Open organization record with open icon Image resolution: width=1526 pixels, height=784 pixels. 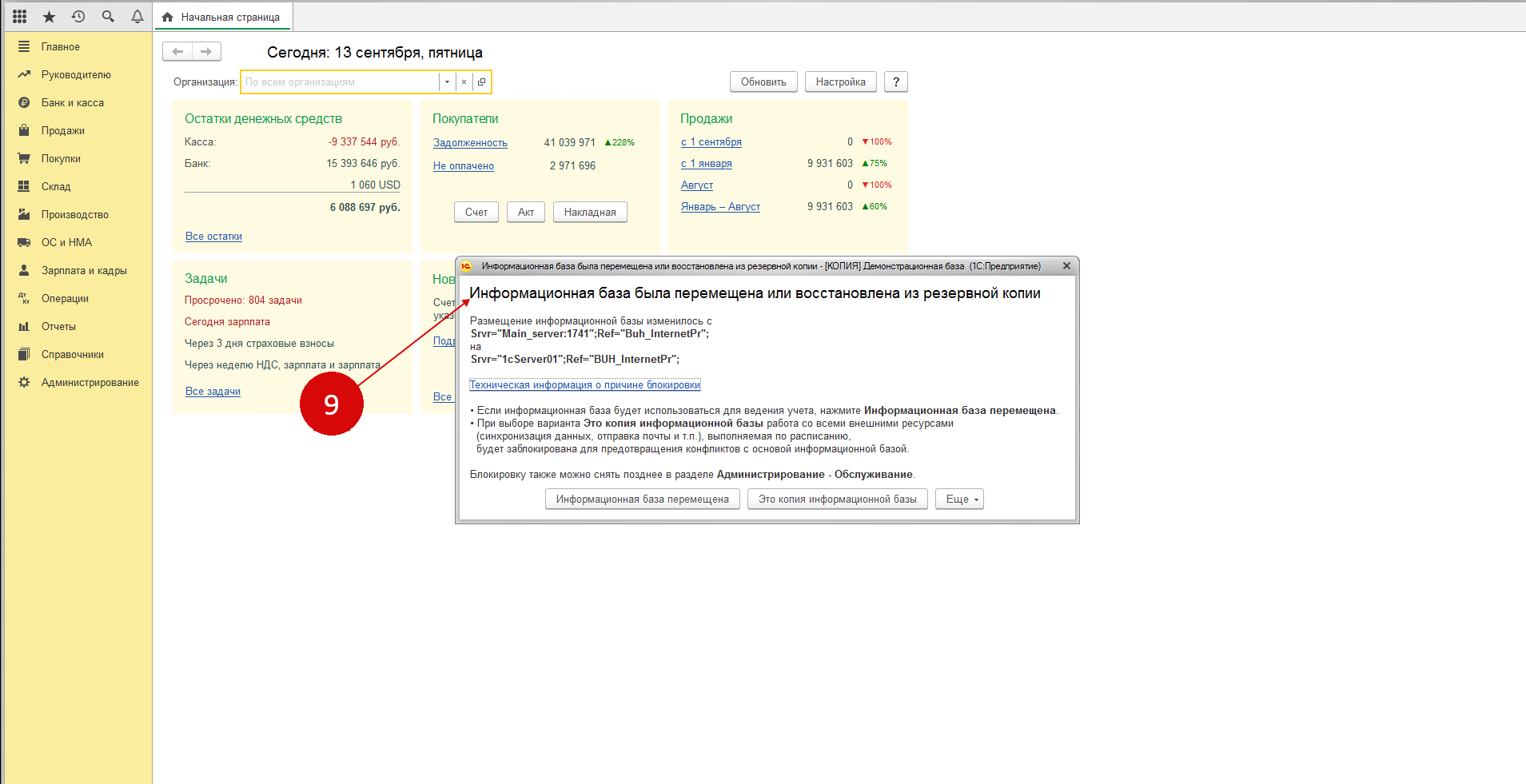coord(481,82)
